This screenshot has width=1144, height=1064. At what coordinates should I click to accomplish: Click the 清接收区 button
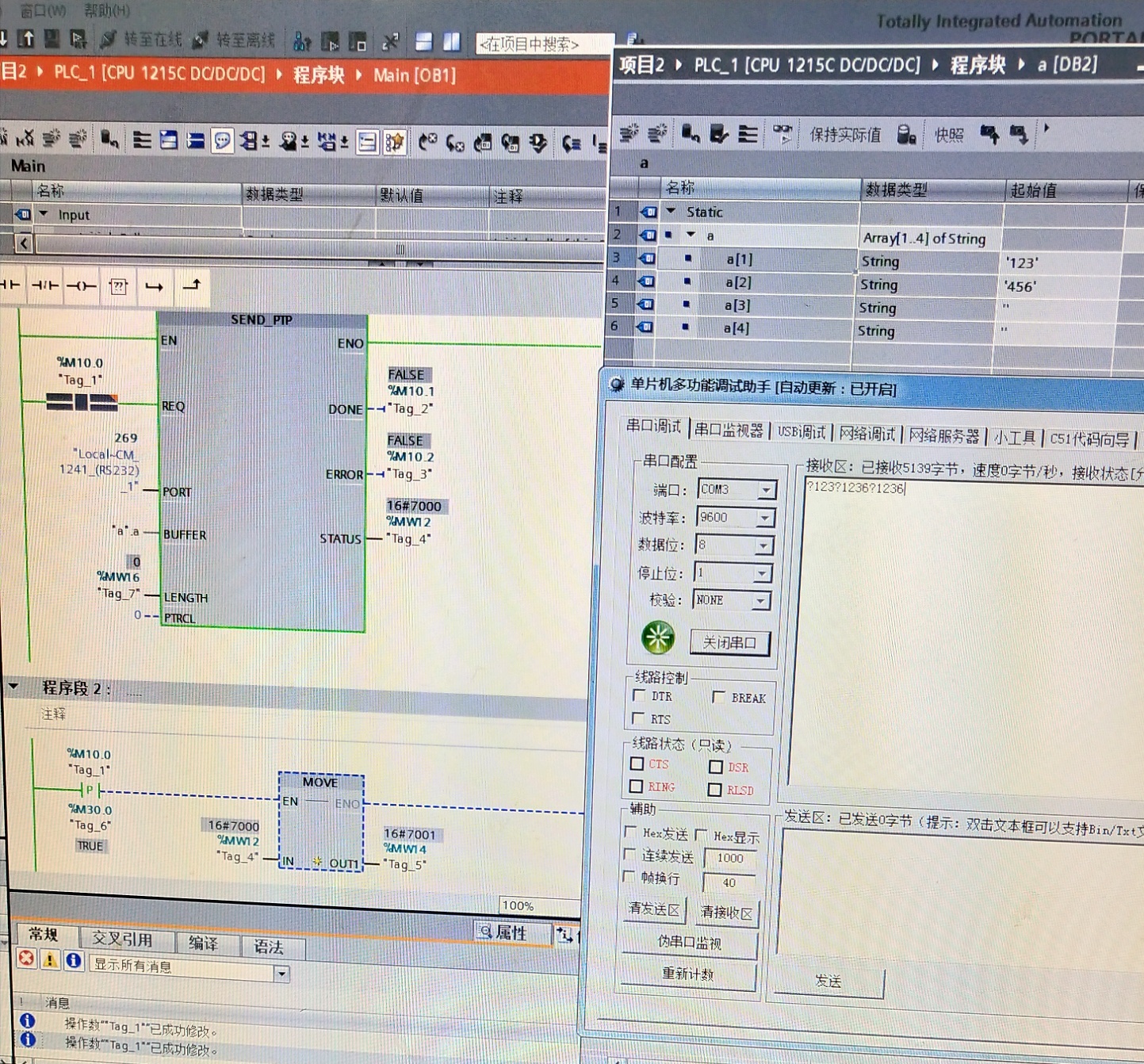coord(726,913)
